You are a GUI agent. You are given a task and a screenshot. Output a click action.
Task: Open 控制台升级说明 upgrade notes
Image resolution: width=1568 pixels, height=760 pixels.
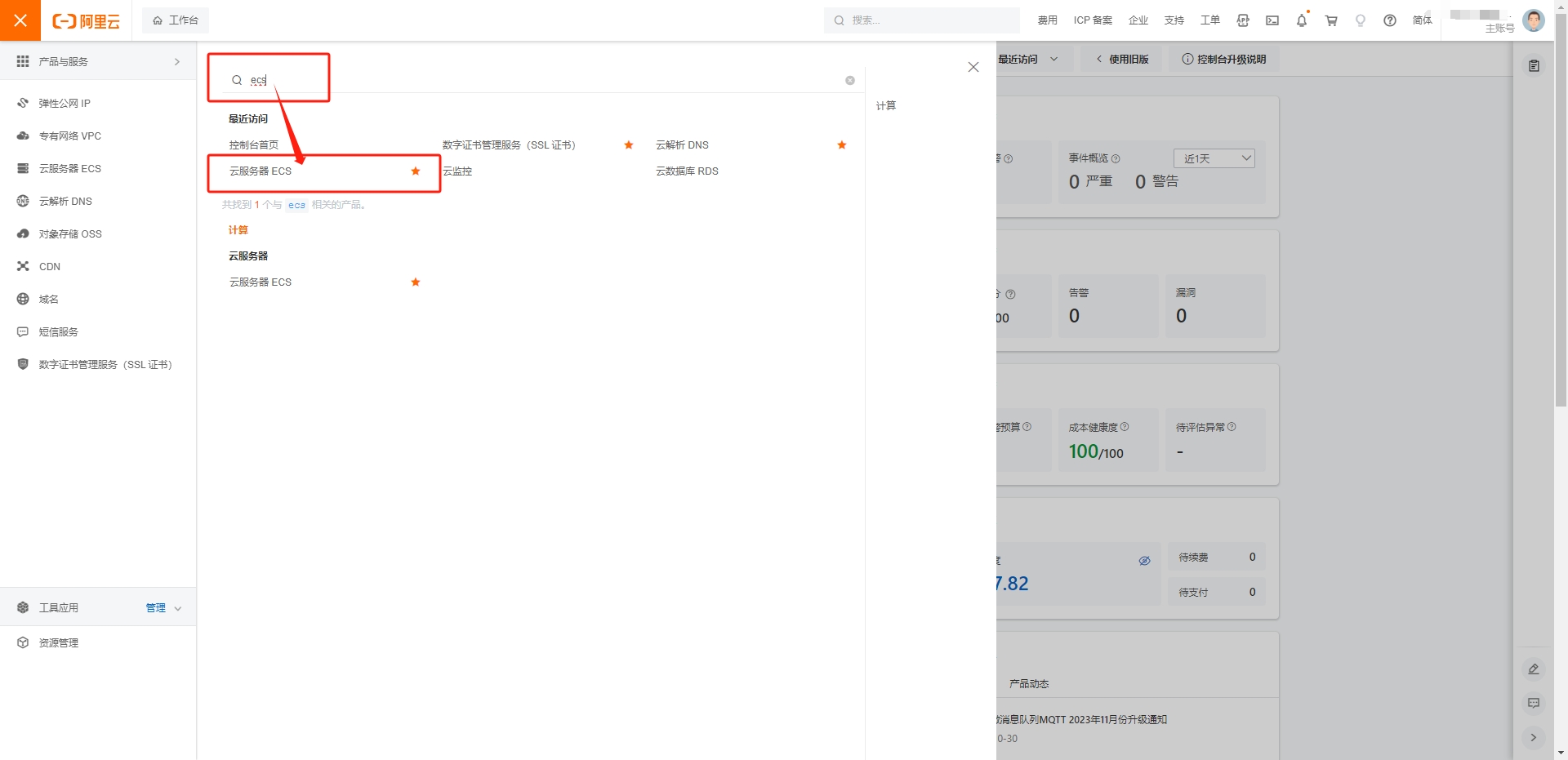click(1224, 59)
